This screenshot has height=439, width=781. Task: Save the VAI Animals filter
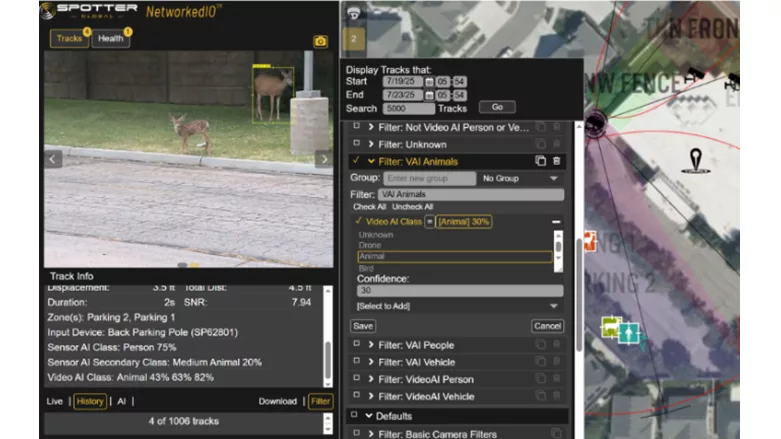coord(363,326)
